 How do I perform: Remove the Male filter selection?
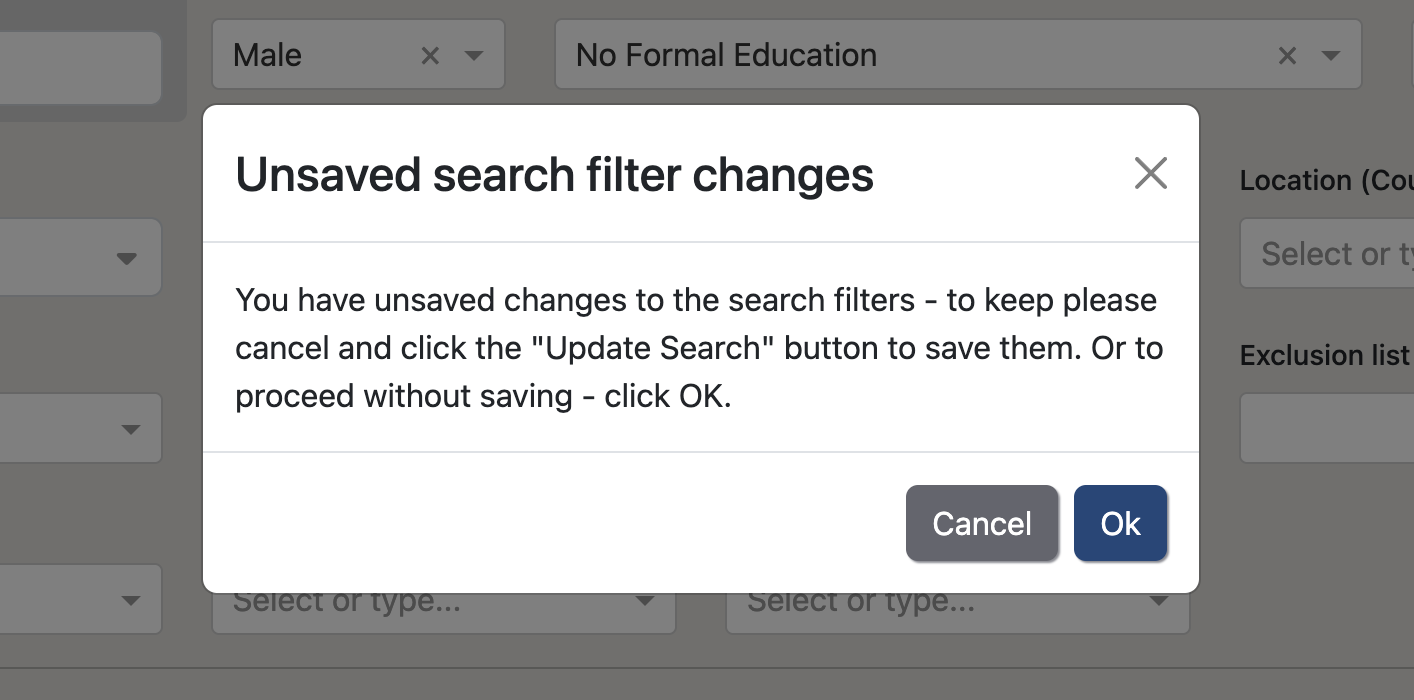tap(430, 55)
